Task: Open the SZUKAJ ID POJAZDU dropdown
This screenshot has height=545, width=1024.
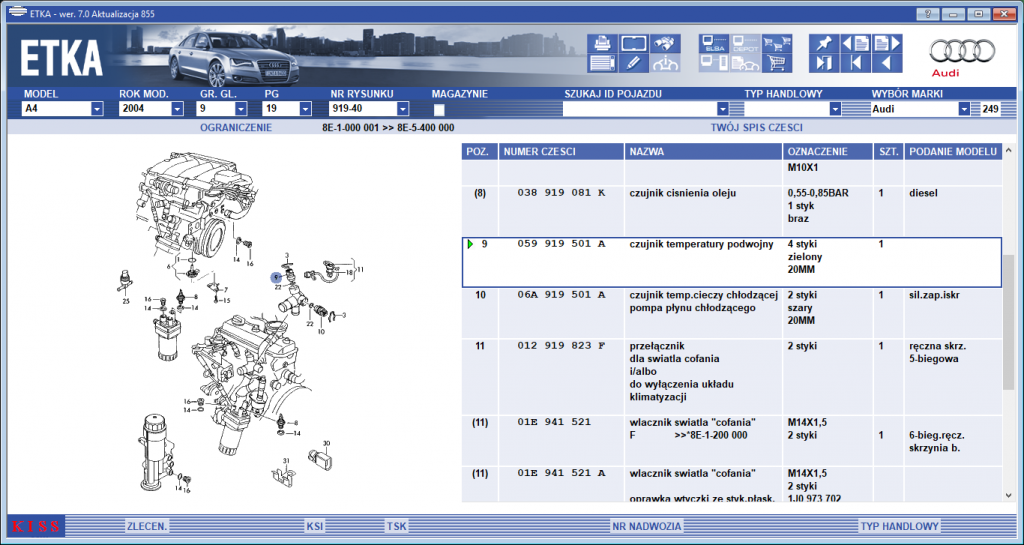Action: point(722,109)
